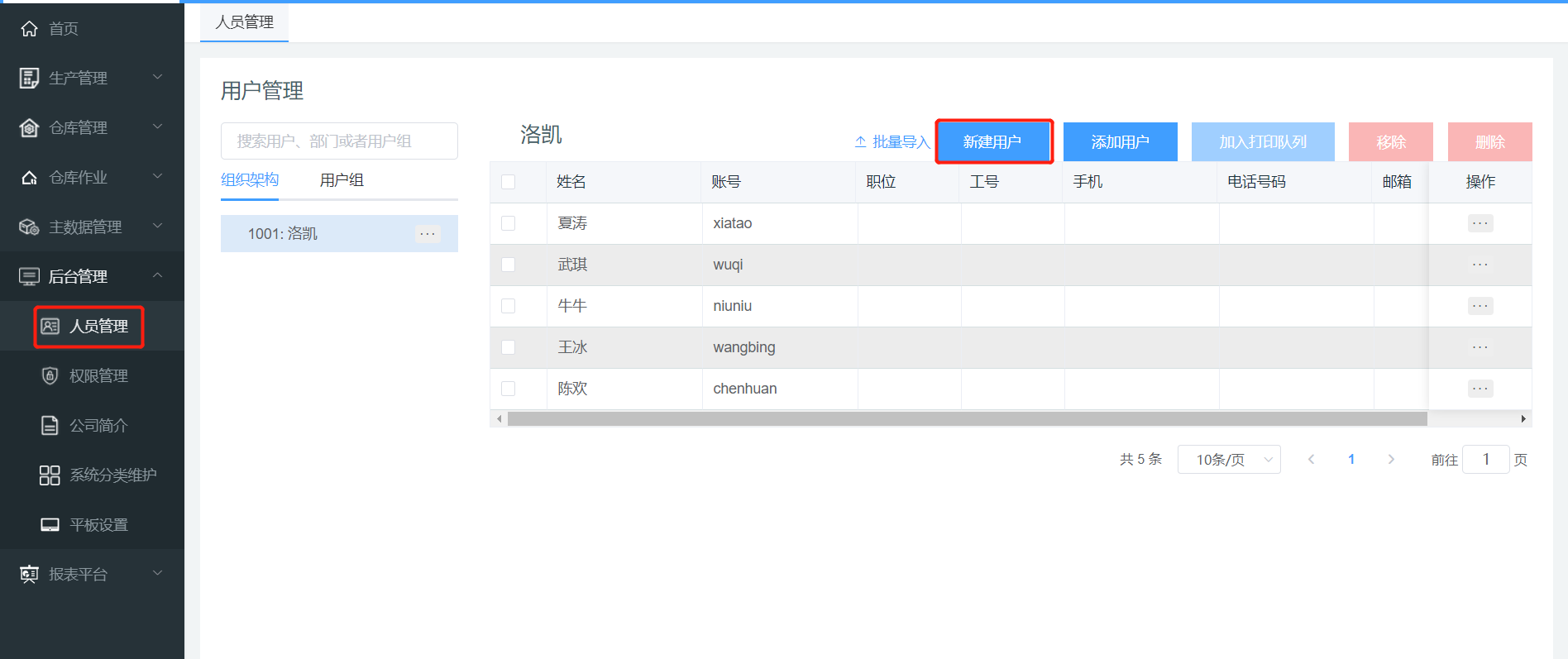Click the more options icon for 陈欢

1480,389
